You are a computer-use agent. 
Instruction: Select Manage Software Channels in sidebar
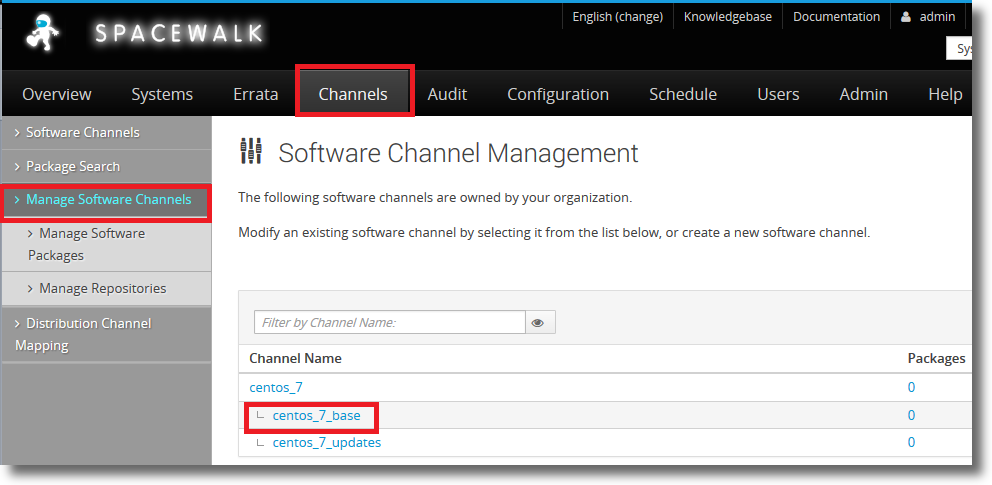[x=107, y=200]
